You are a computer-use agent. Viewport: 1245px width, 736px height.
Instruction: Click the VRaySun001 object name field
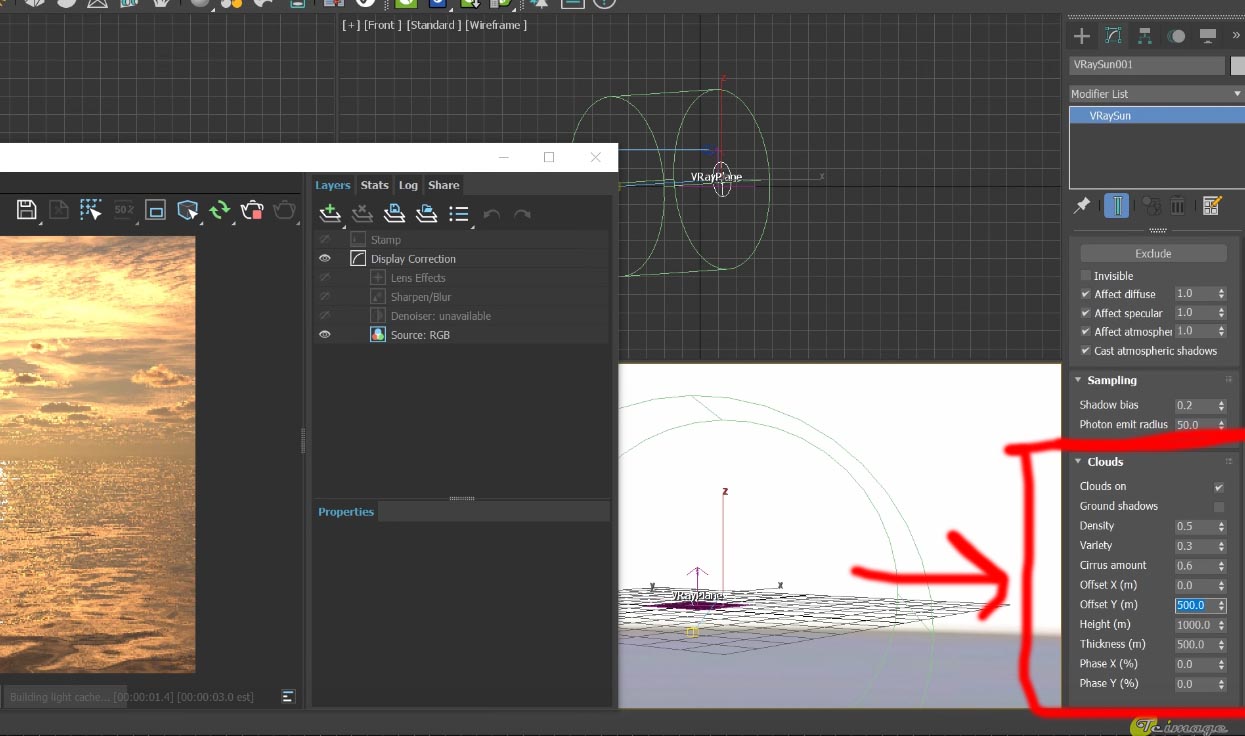point(1146,65)
